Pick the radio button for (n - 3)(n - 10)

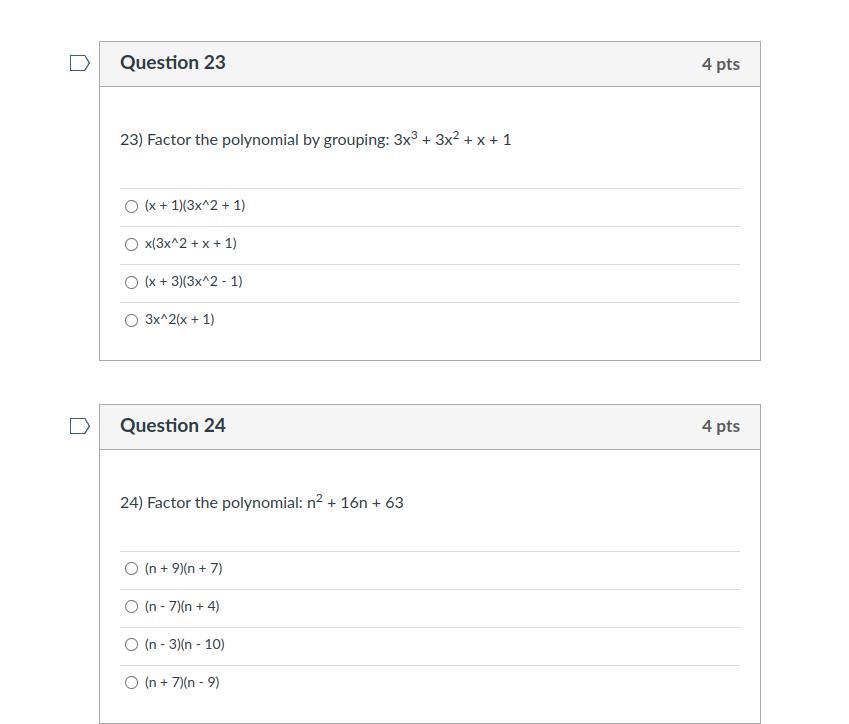pos(132,644)
